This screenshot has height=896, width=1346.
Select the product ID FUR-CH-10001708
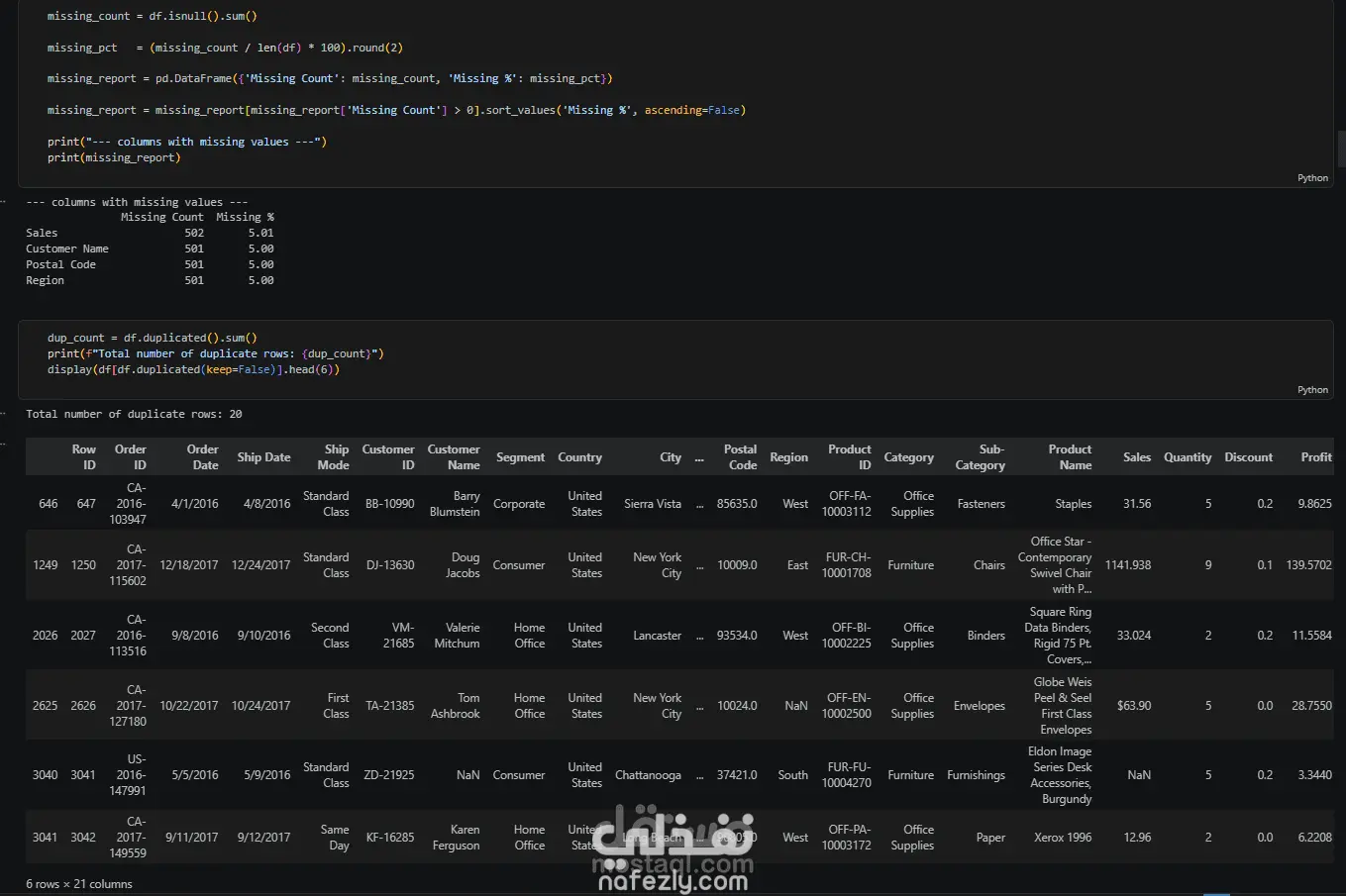pyautogui.click(x=847, y=565)
